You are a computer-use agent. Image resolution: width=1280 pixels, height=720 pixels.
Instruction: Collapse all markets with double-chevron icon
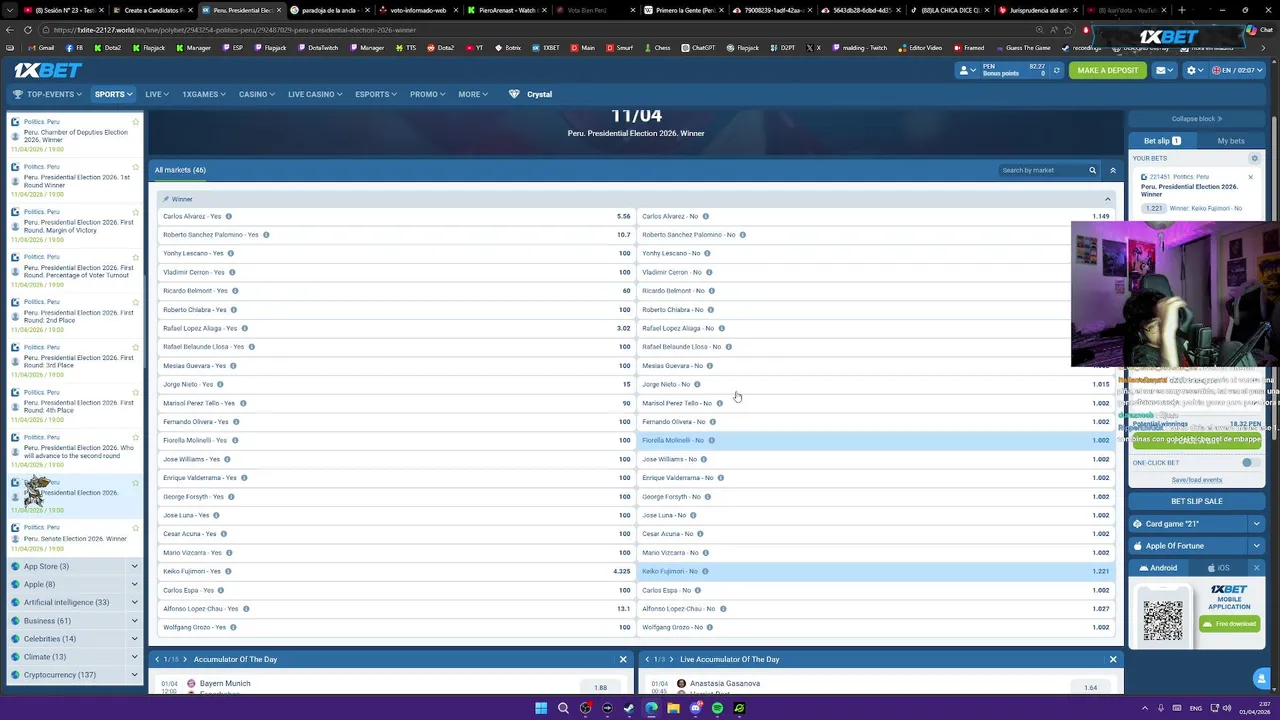pos(1113,170)
